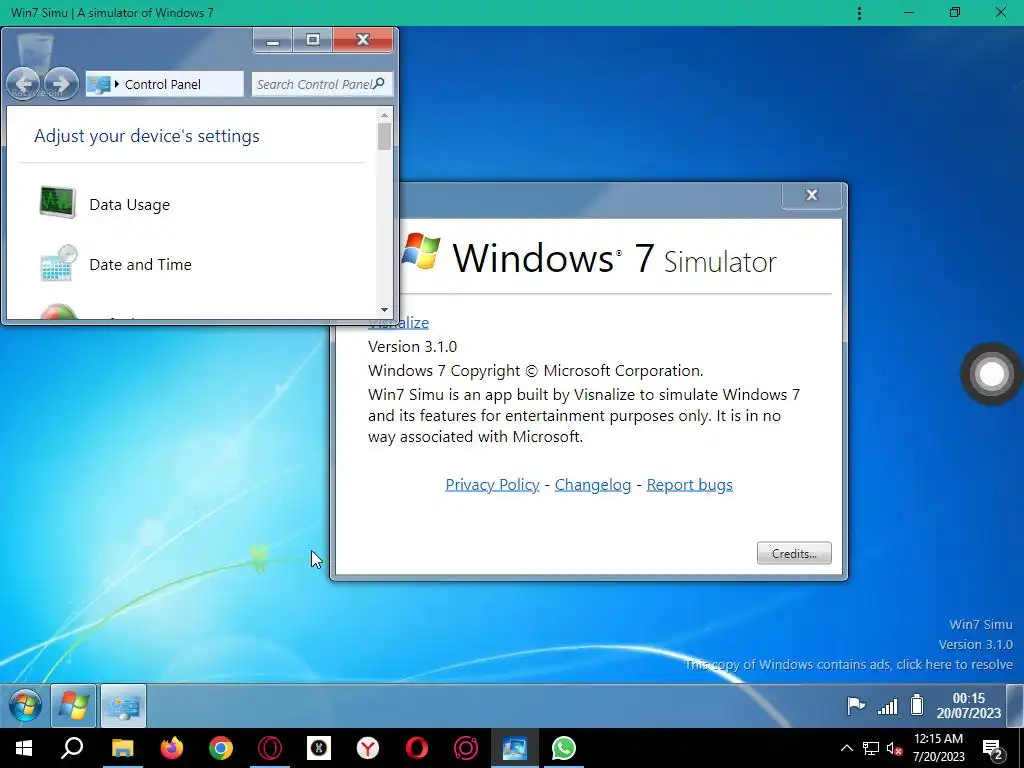
Task: Click the muted volume tray icon
Action: 895,748
